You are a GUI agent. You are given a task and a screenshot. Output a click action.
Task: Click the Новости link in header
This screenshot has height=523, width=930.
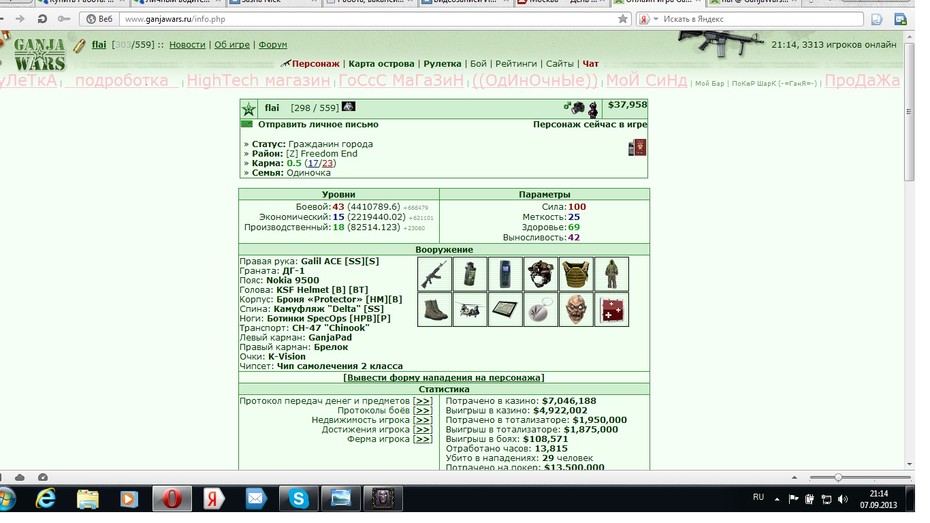[187, 44]
